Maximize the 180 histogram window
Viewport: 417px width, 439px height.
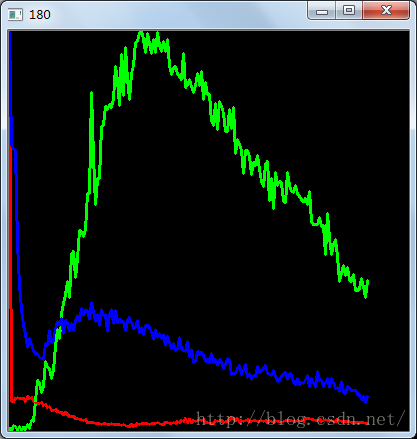pyautogui.click(x=349, y=11)
